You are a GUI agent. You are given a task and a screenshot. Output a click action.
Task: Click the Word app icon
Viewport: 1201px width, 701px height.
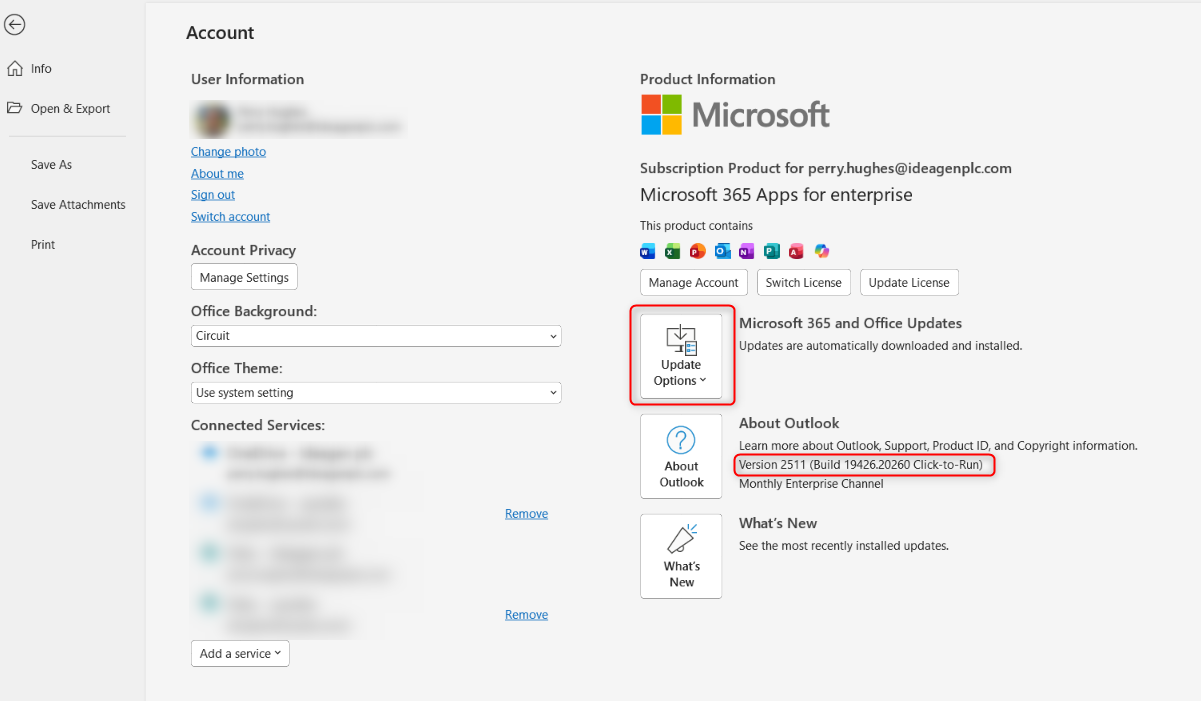coord(647,251)
